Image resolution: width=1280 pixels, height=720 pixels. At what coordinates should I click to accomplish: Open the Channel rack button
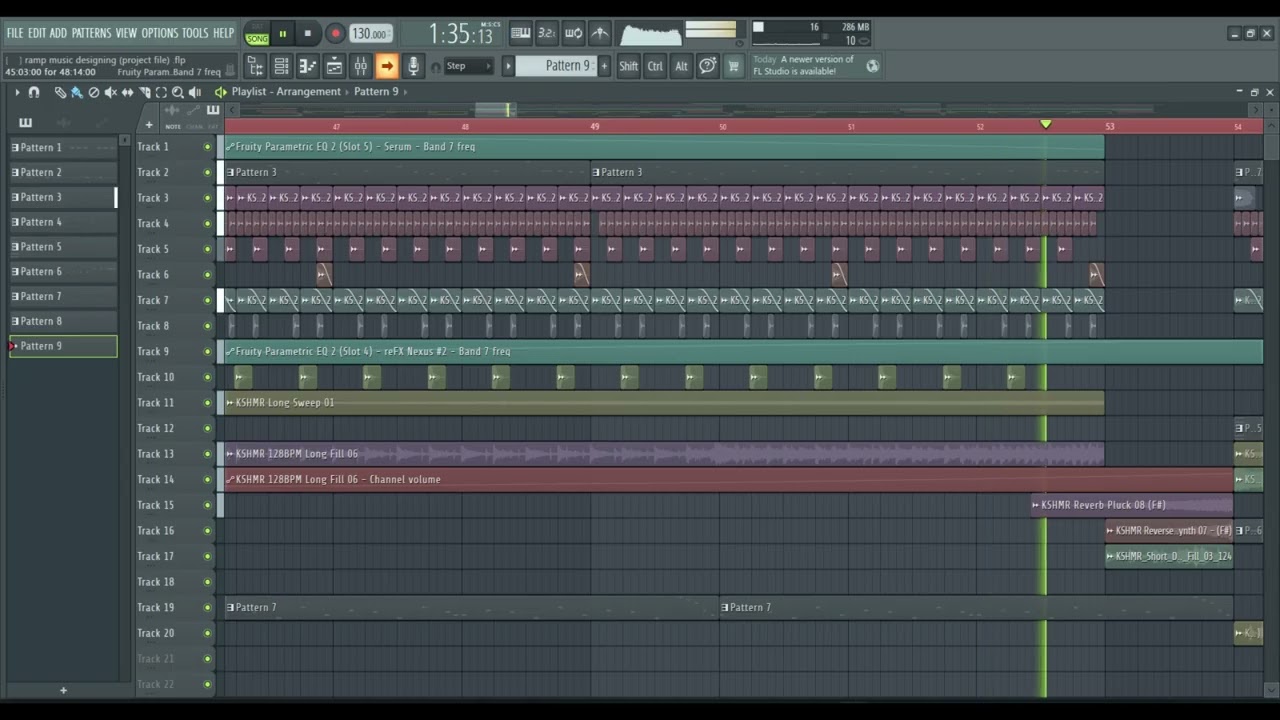click(281, 66)
